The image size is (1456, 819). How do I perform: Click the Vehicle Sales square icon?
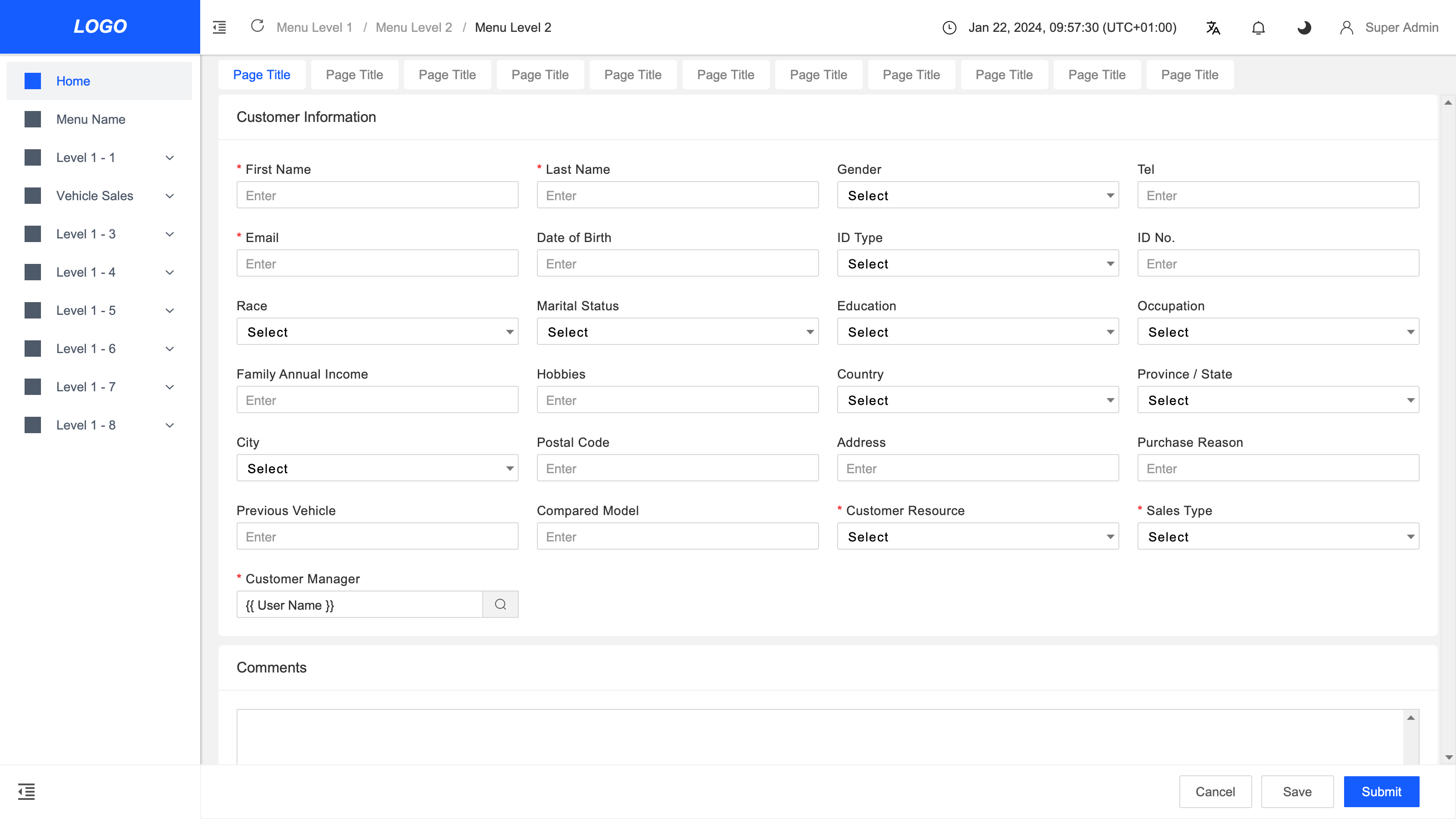[x=33, y=196]
